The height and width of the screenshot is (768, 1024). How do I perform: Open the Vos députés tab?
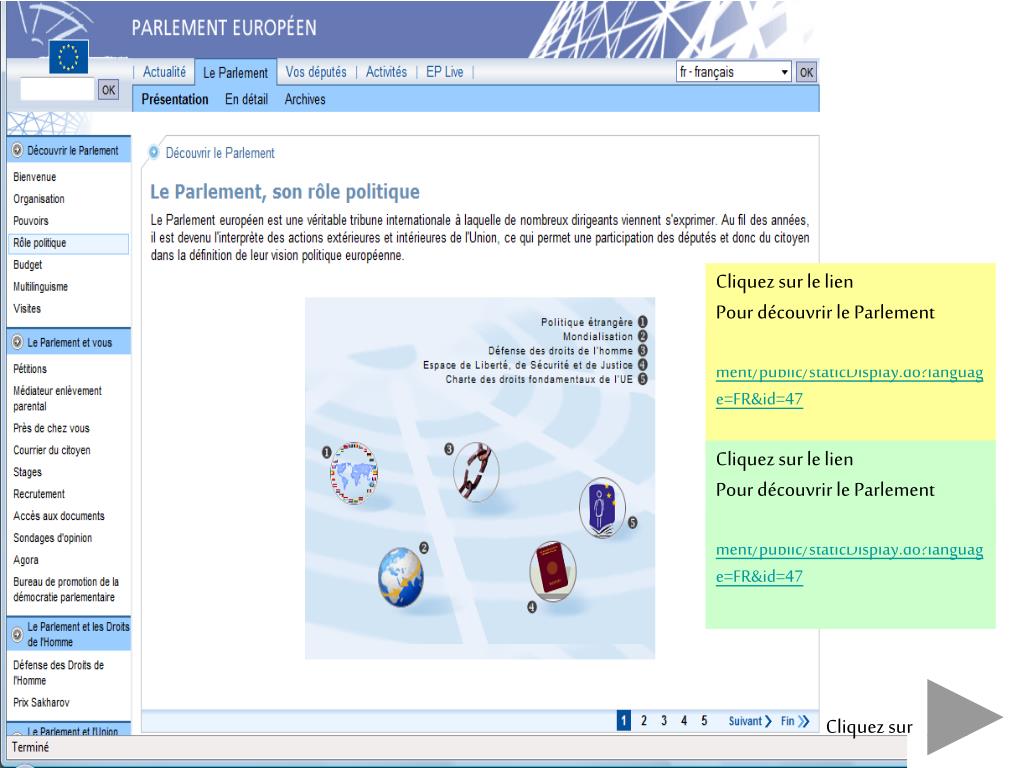316,72
